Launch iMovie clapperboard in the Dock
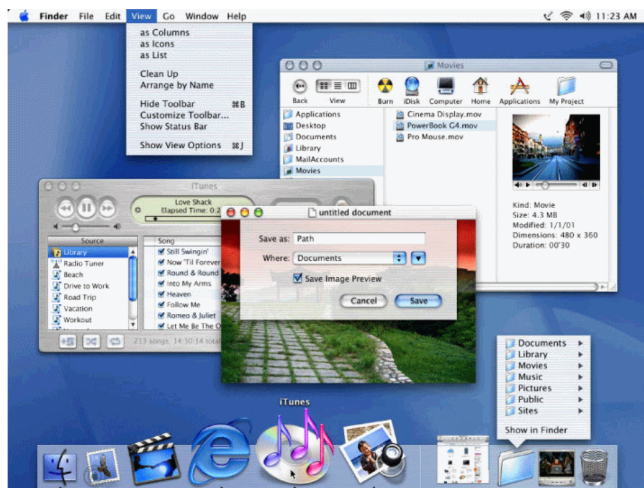The height and width of the screenshot is (488, 644). tap(153, 459)
